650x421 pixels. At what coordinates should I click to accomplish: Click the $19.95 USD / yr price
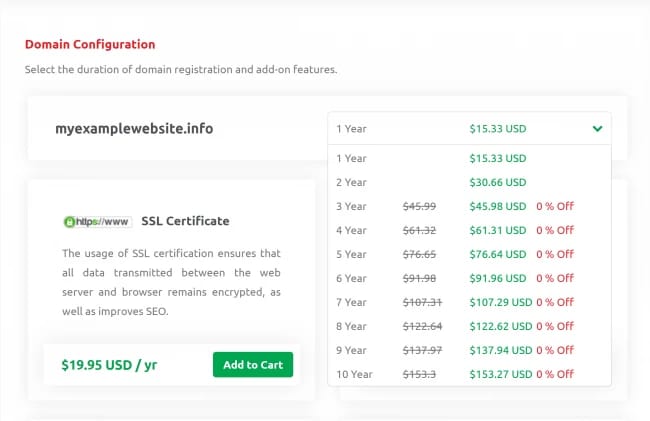[109, 365]
